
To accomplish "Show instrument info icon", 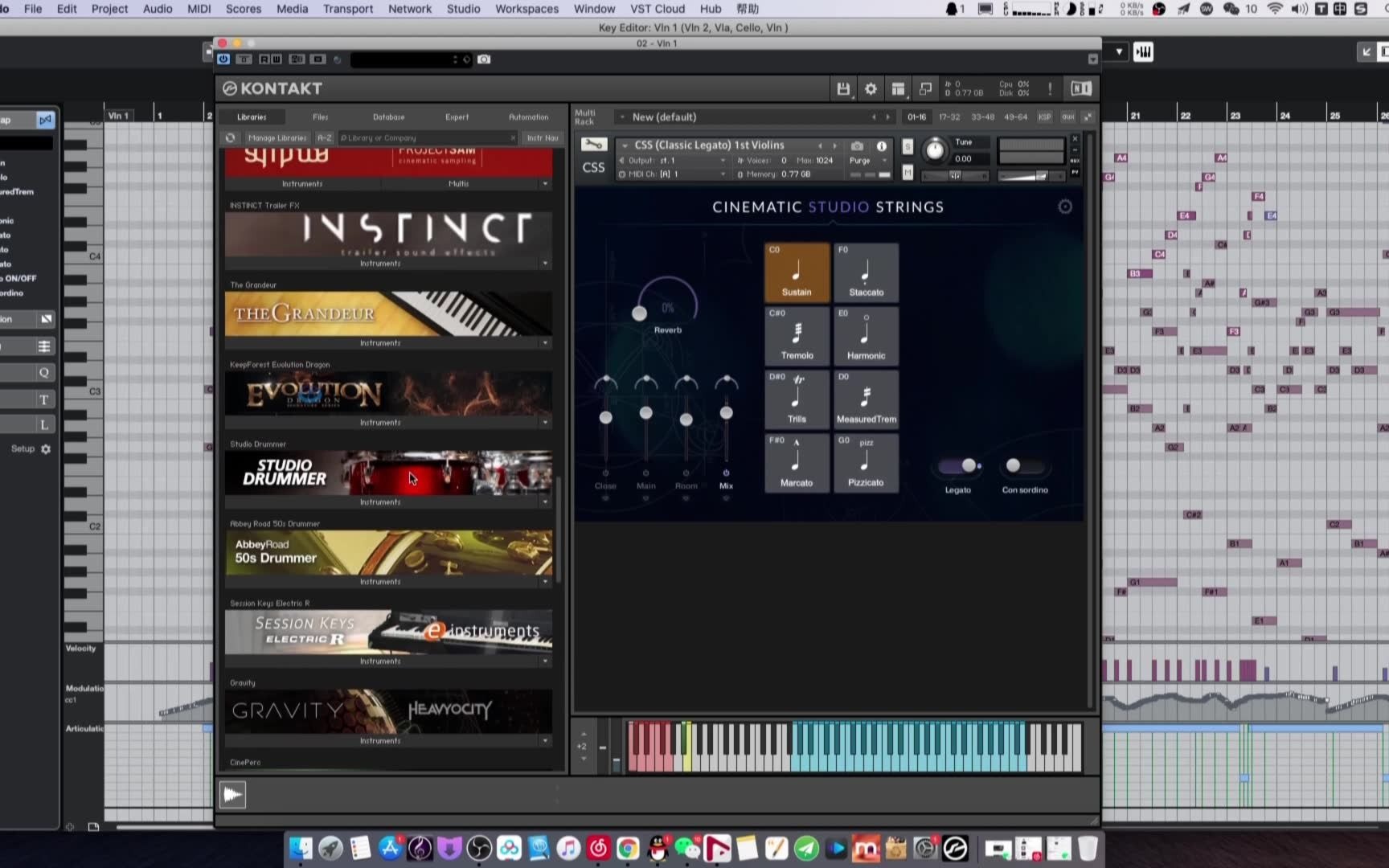I will [882, 146].
